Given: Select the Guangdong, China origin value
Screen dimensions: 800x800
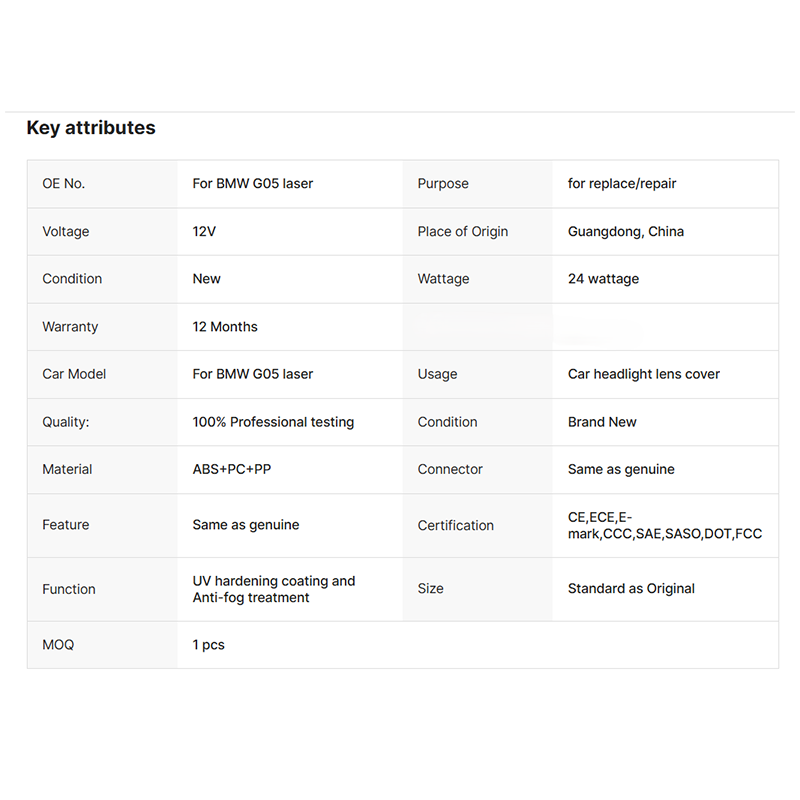Looking at the screenshot, I should coord(626,232).
